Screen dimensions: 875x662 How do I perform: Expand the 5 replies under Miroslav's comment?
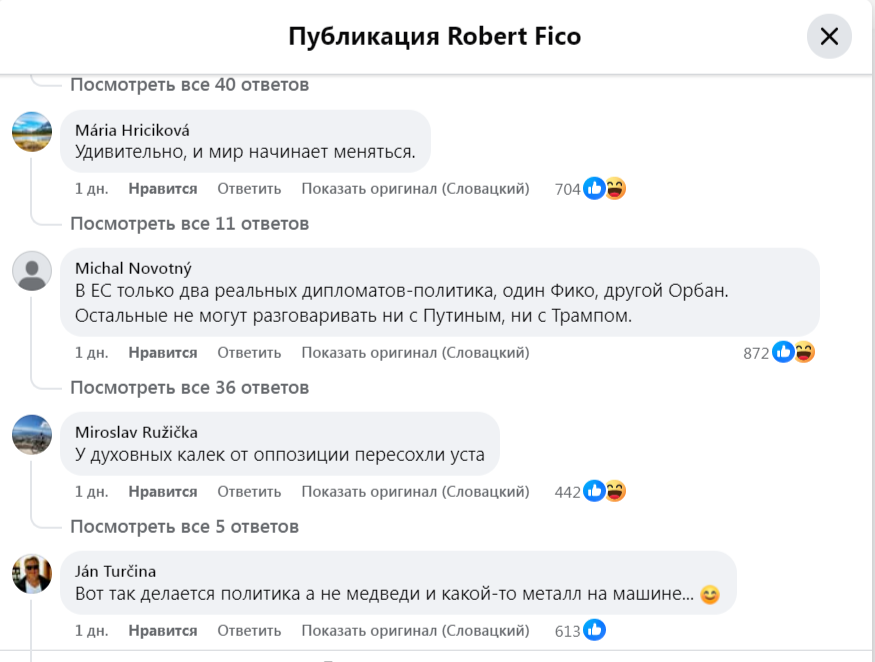[184, 526]
